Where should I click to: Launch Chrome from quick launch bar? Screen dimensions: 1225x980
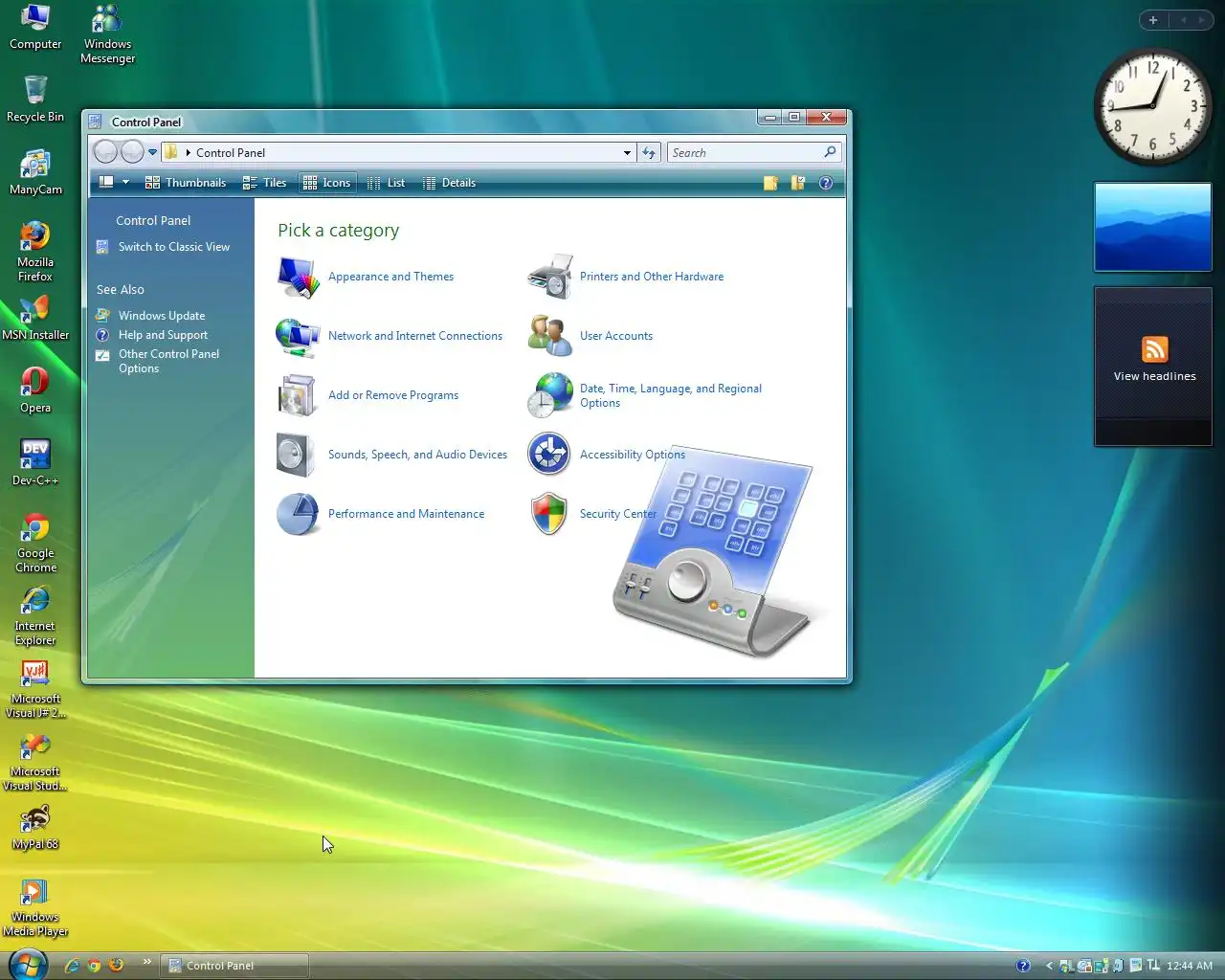pyautogui.click(x=94, y=965)
